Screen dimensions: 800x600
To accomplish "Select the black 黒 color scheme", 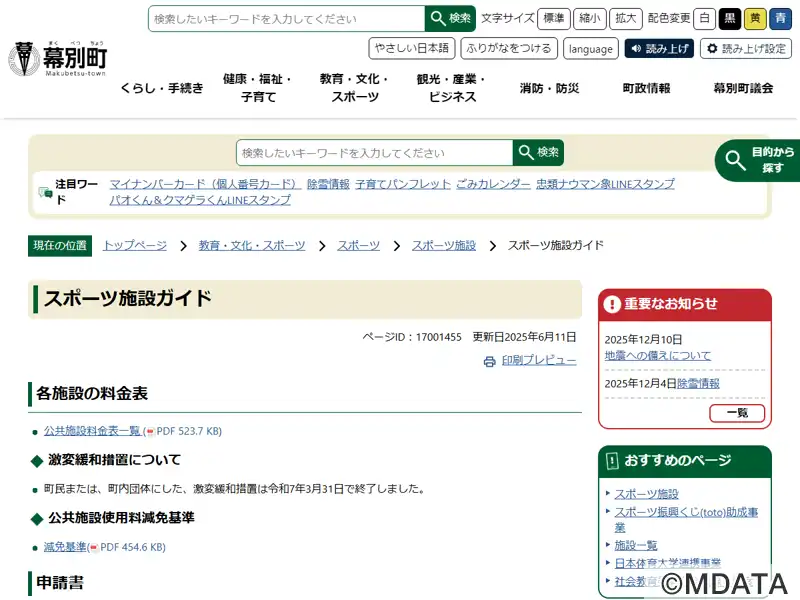I will coord(730,19).
